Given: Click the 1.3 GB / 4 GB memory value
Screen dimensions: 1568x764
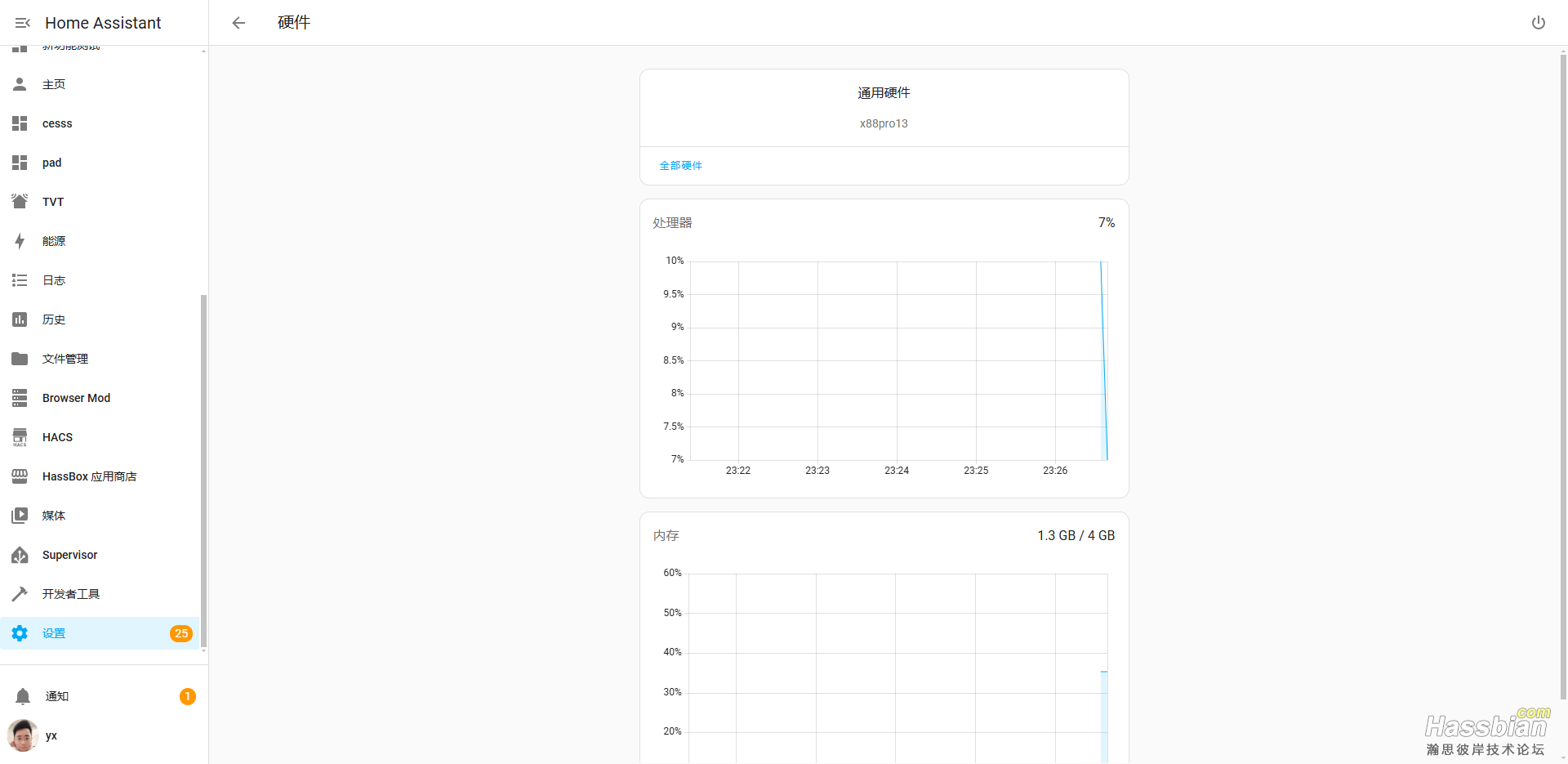Looking at the screenshot, I should click(1076, 535).
